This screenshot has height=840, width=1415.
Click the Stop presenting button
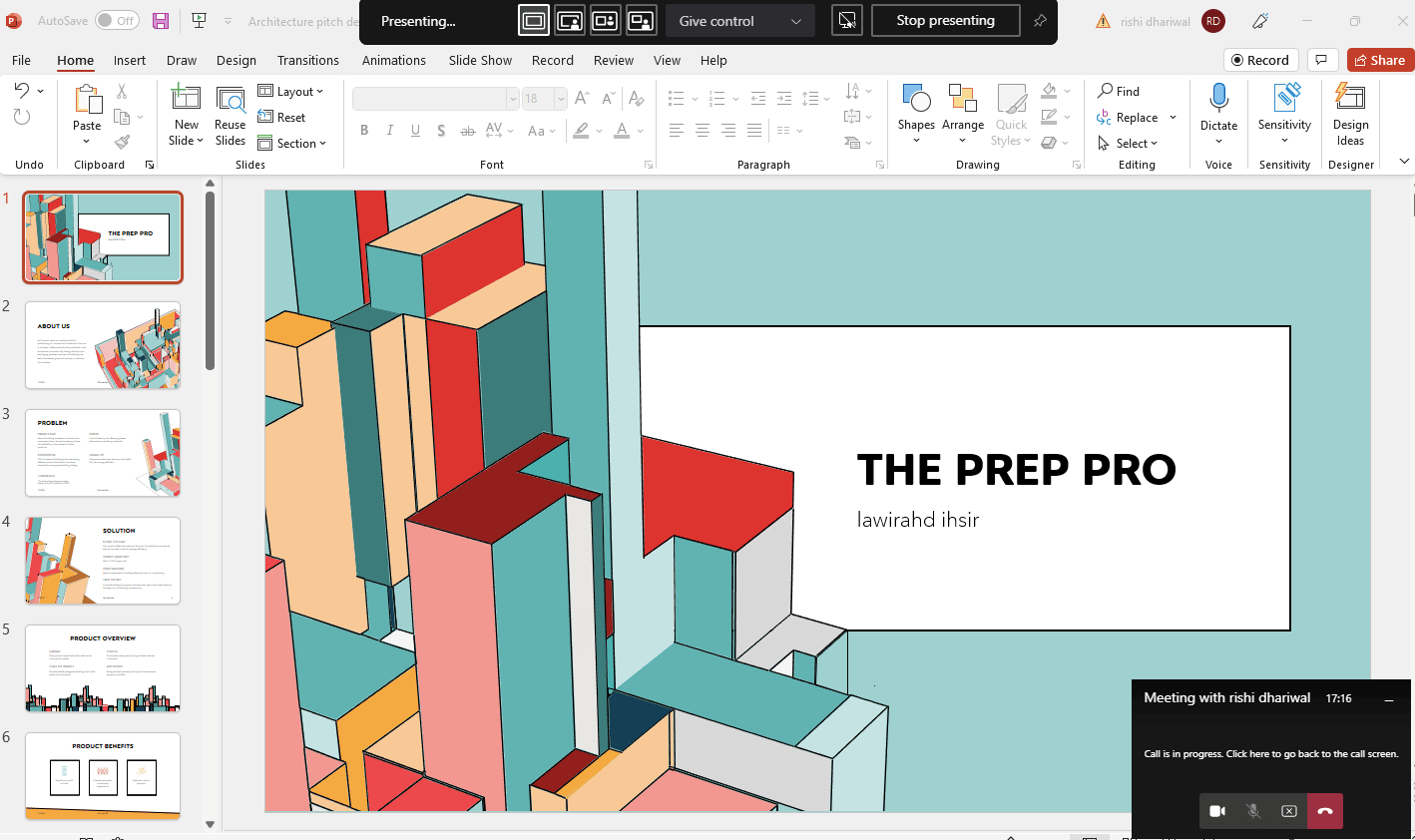point(945,21)
